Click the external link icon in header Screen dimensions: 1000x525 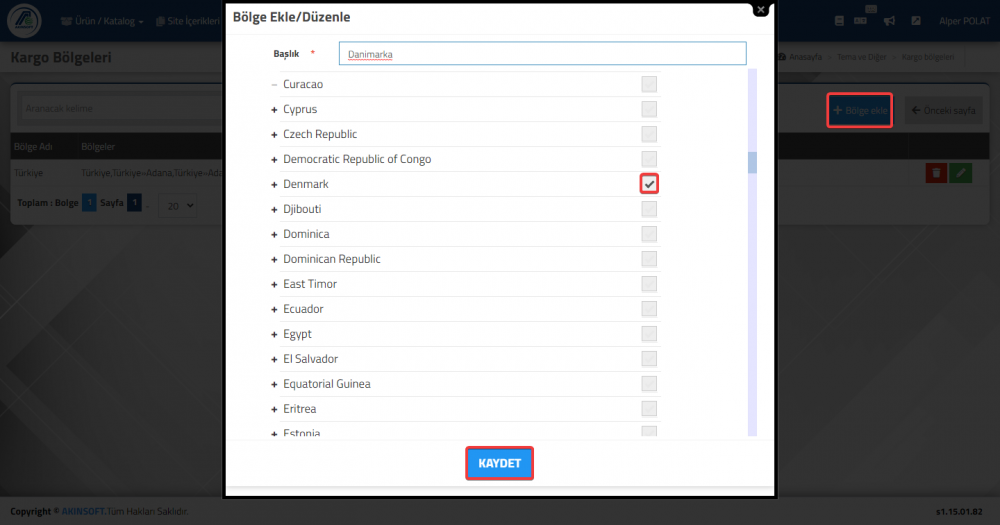(x=916, y=21)
